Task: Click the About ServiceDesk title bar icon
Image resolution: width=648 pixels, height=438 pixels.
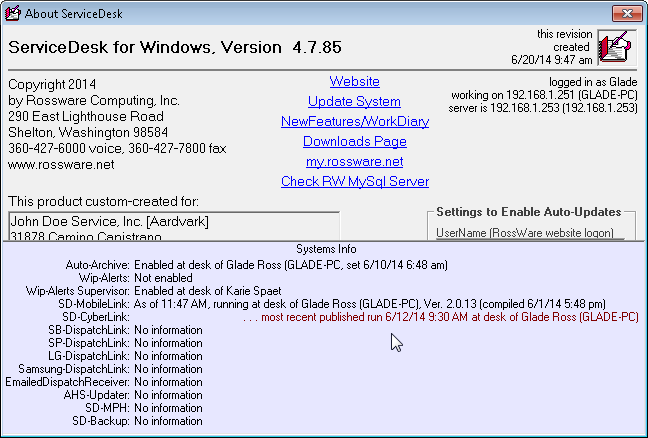Action: 13,11
